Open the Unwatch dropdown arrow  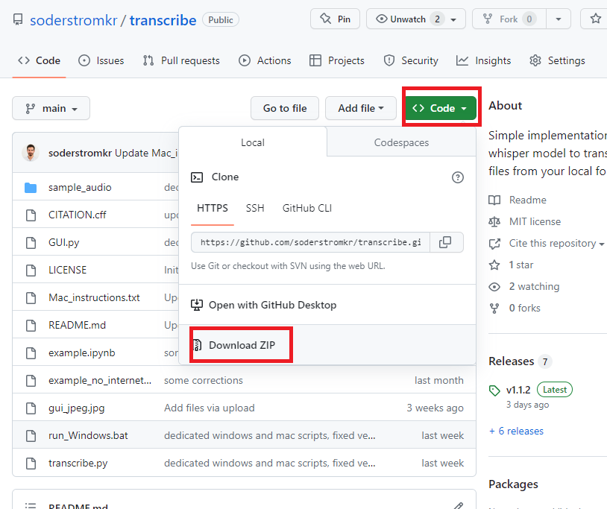coord(453,19)
